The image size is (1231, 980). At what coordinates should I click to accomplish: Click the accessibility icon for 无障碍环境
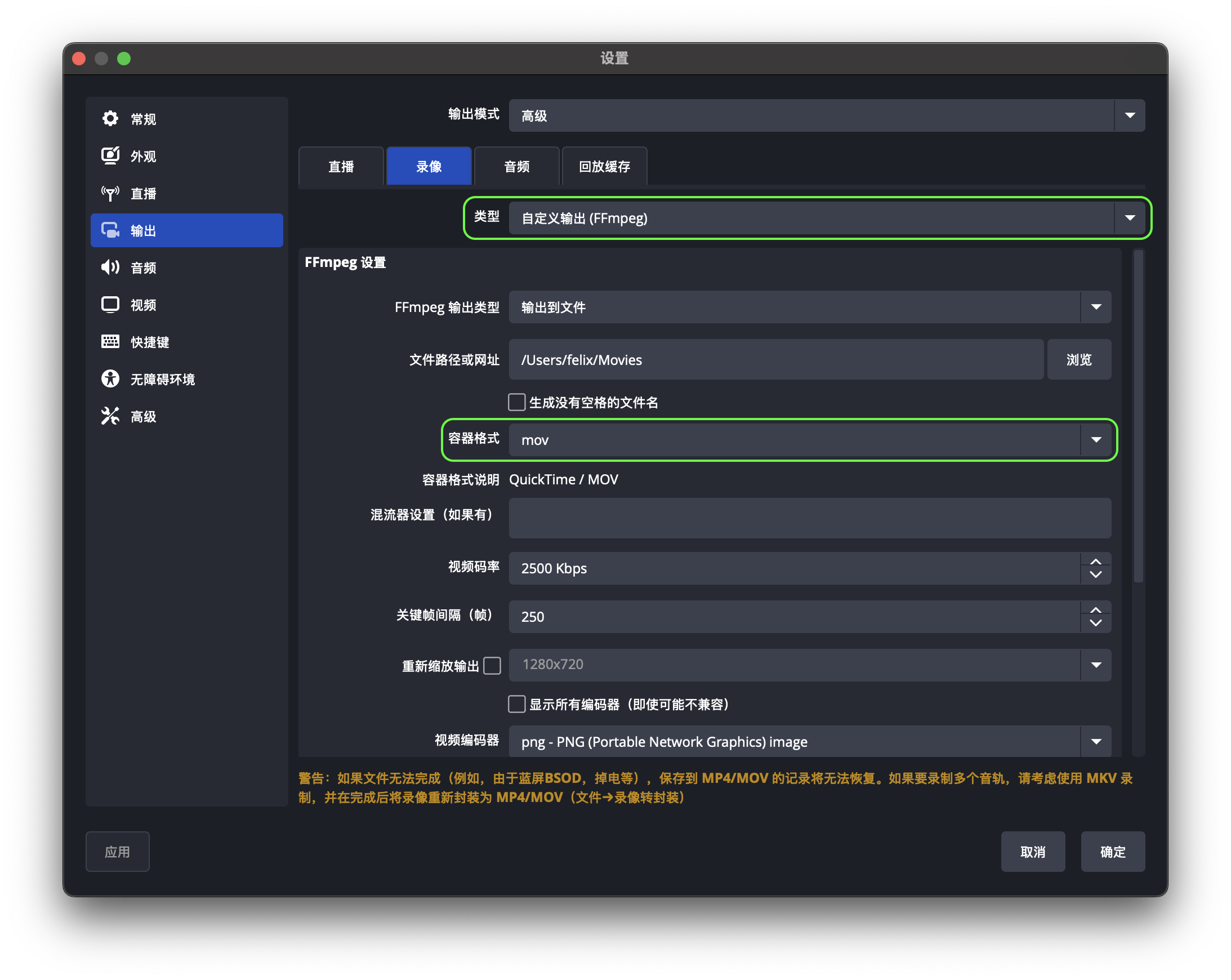tap(110, 378)
